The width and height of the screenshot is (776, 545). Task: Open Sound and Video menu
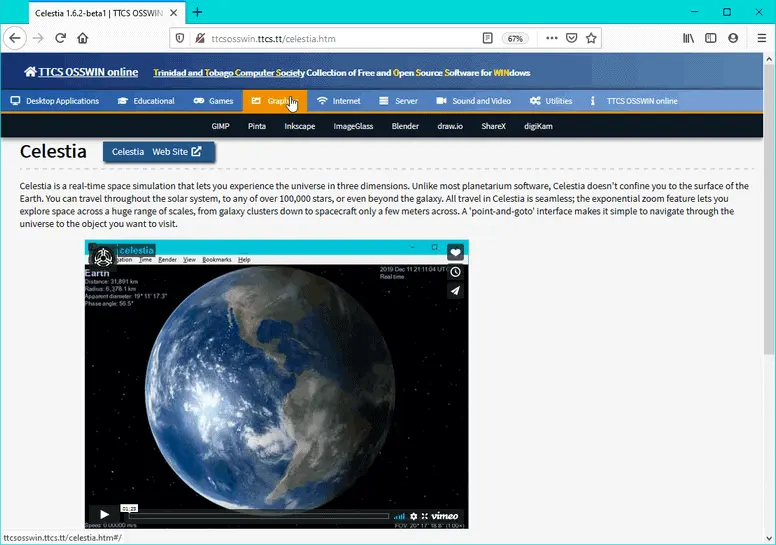[x=474, y=101]
